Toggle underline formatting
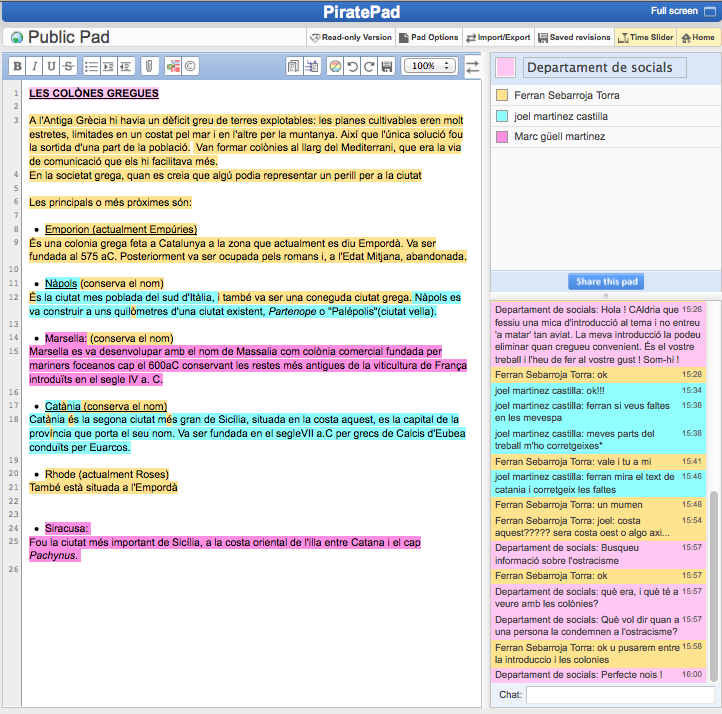Viewport: 722px width, 714px height. [x=51, y=67]
